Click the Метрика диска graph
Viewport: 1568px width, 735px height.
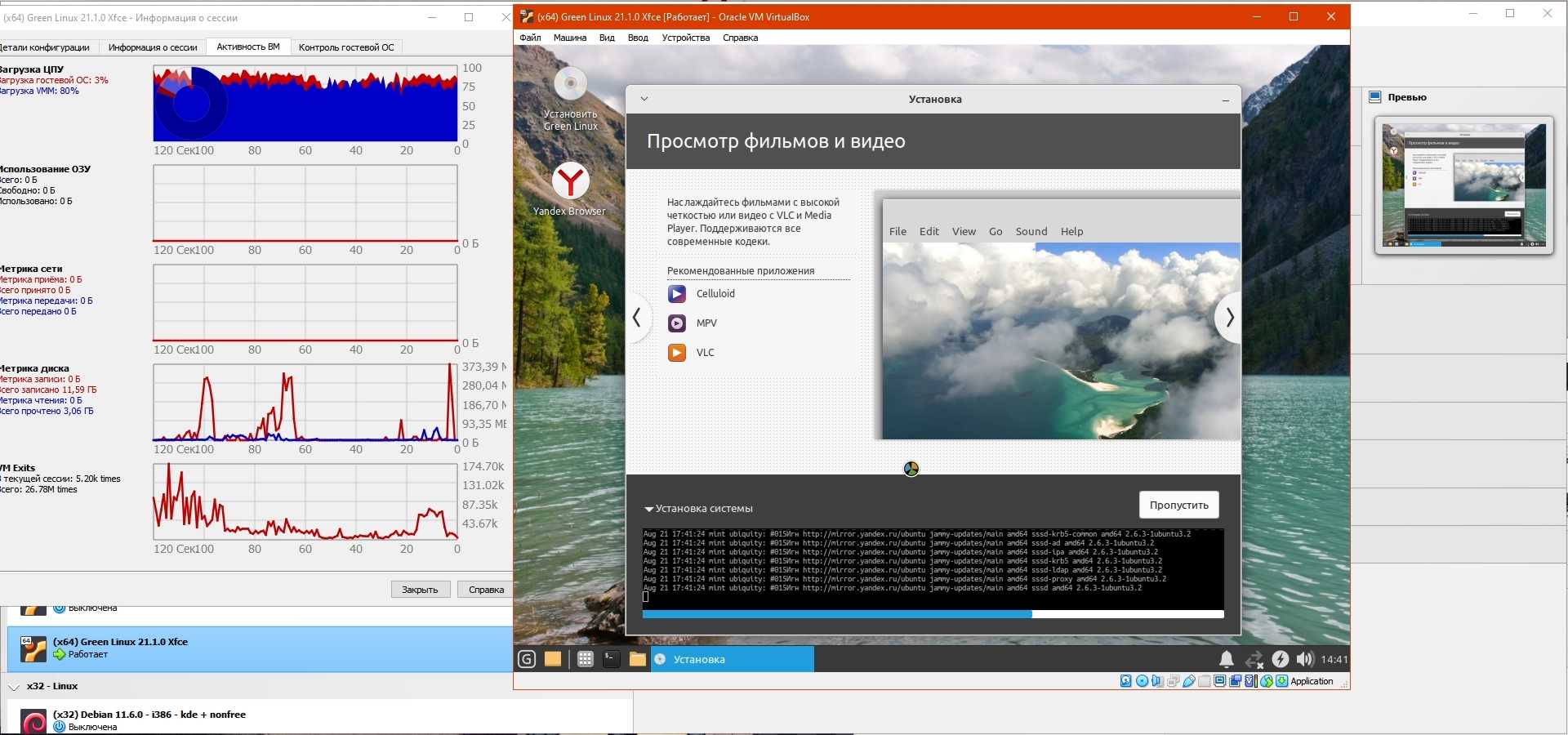click(x=305, y=403)
